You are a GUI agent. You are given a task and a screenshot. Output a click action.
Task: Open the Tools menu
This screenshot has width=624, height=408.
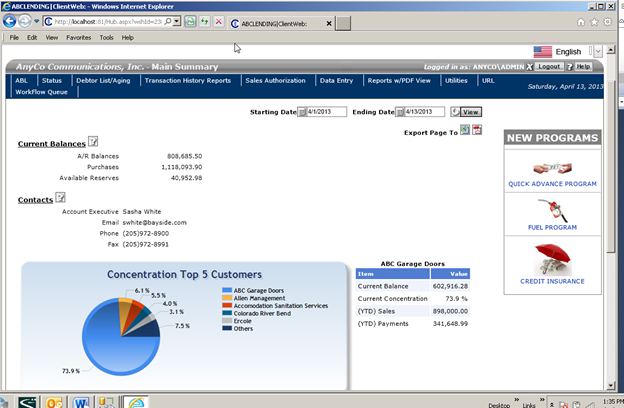106,37
